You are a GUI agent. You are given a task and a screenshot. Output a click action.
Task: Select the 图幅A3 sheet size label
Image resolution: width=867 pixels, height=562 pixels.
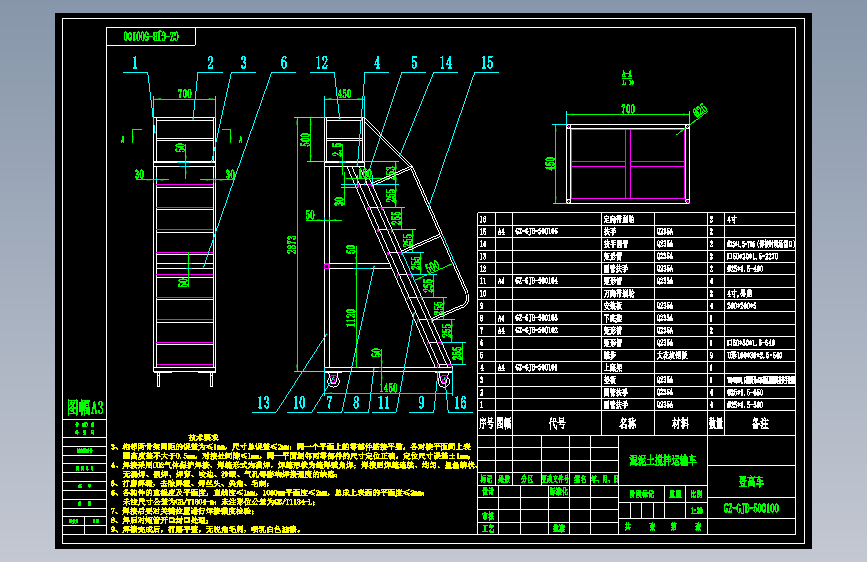click(x=85, y=408)
